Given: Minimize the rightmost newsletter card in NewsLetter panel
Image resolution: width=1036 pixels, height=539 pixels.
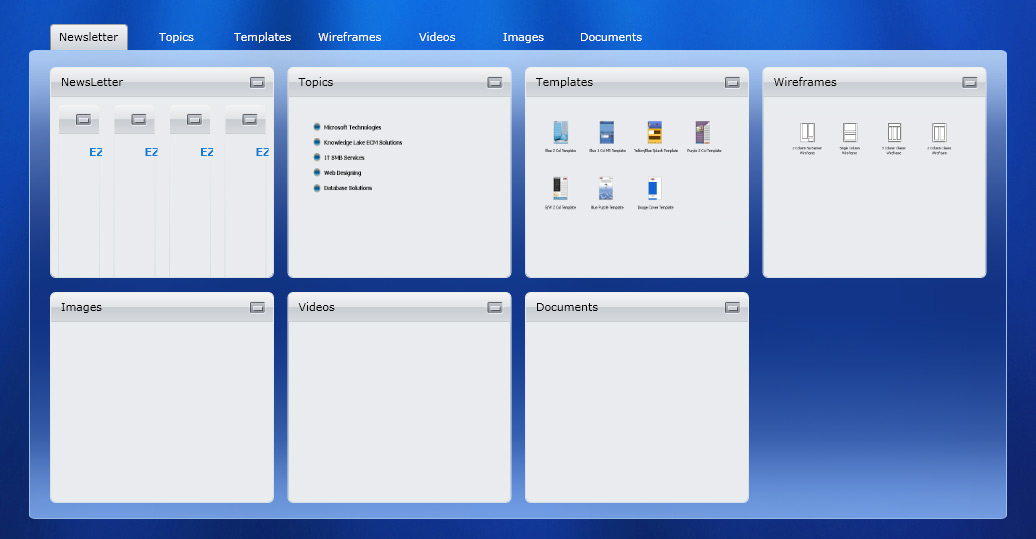Looking at the screenshot, I should 250,120.
